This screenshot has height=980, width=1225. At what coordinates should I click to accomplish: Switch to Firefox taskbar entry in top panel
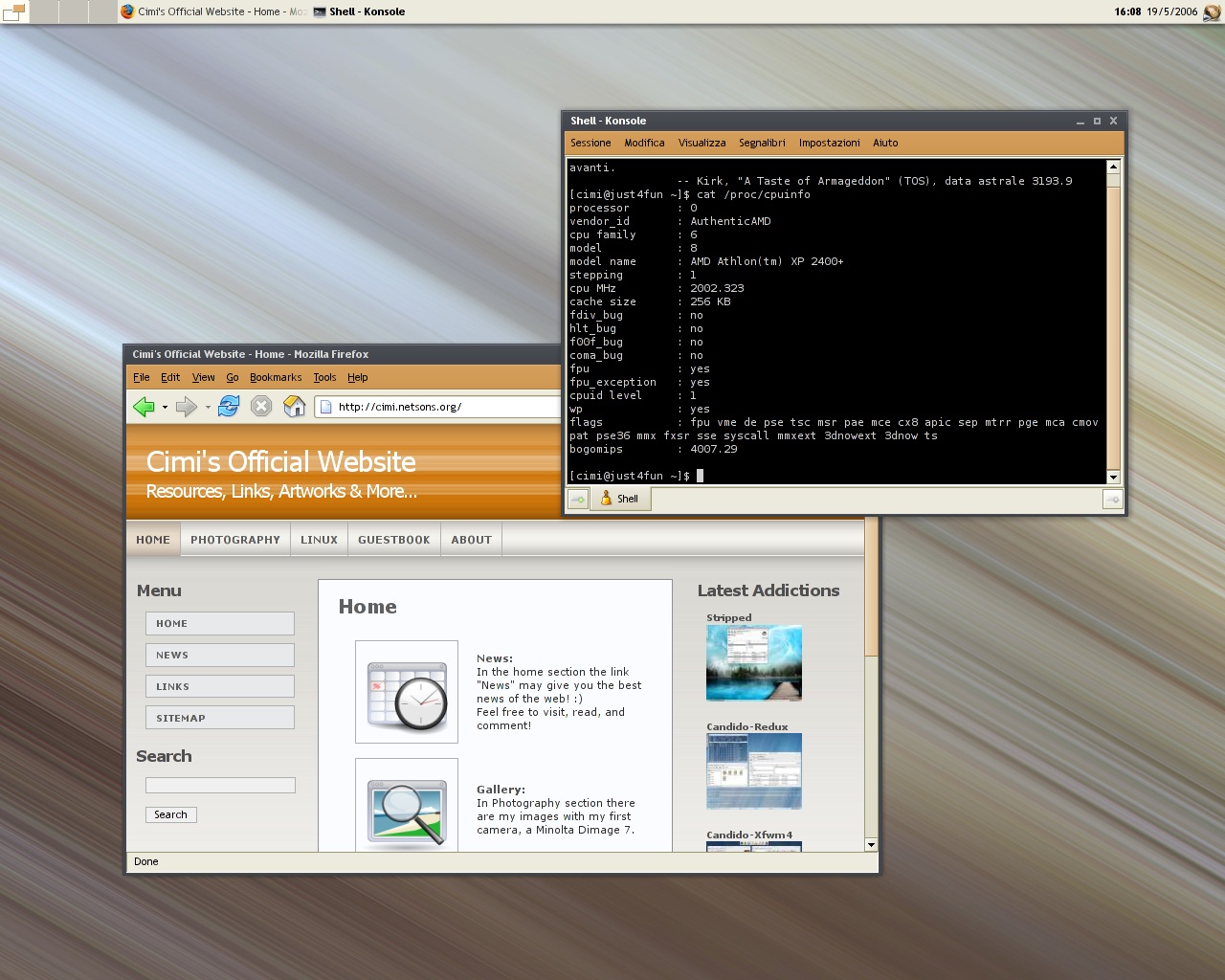pyautogui.click(x=214, y=11)
